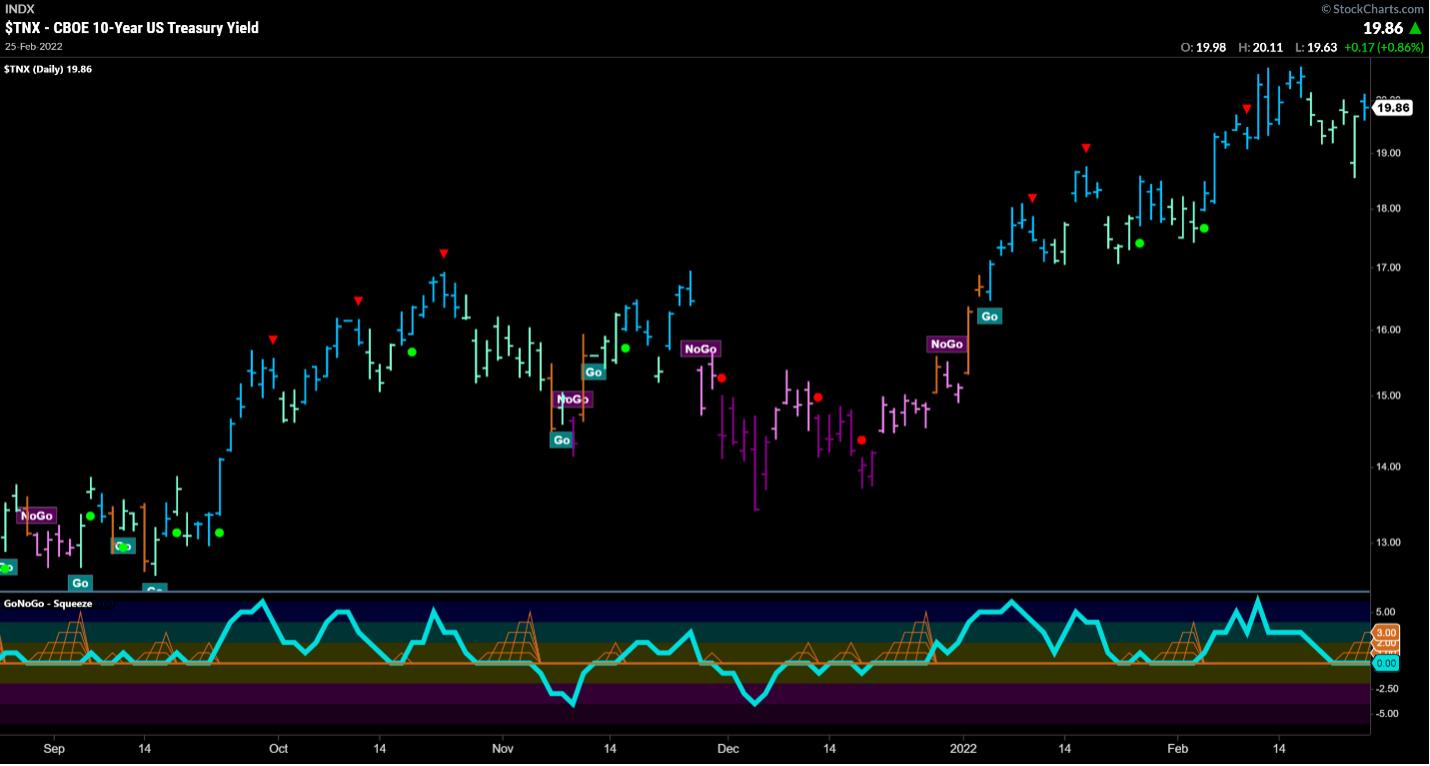Select the red triangle above the late-October peak
Screen dimensions: 1430x766
[x=443, y=254]
